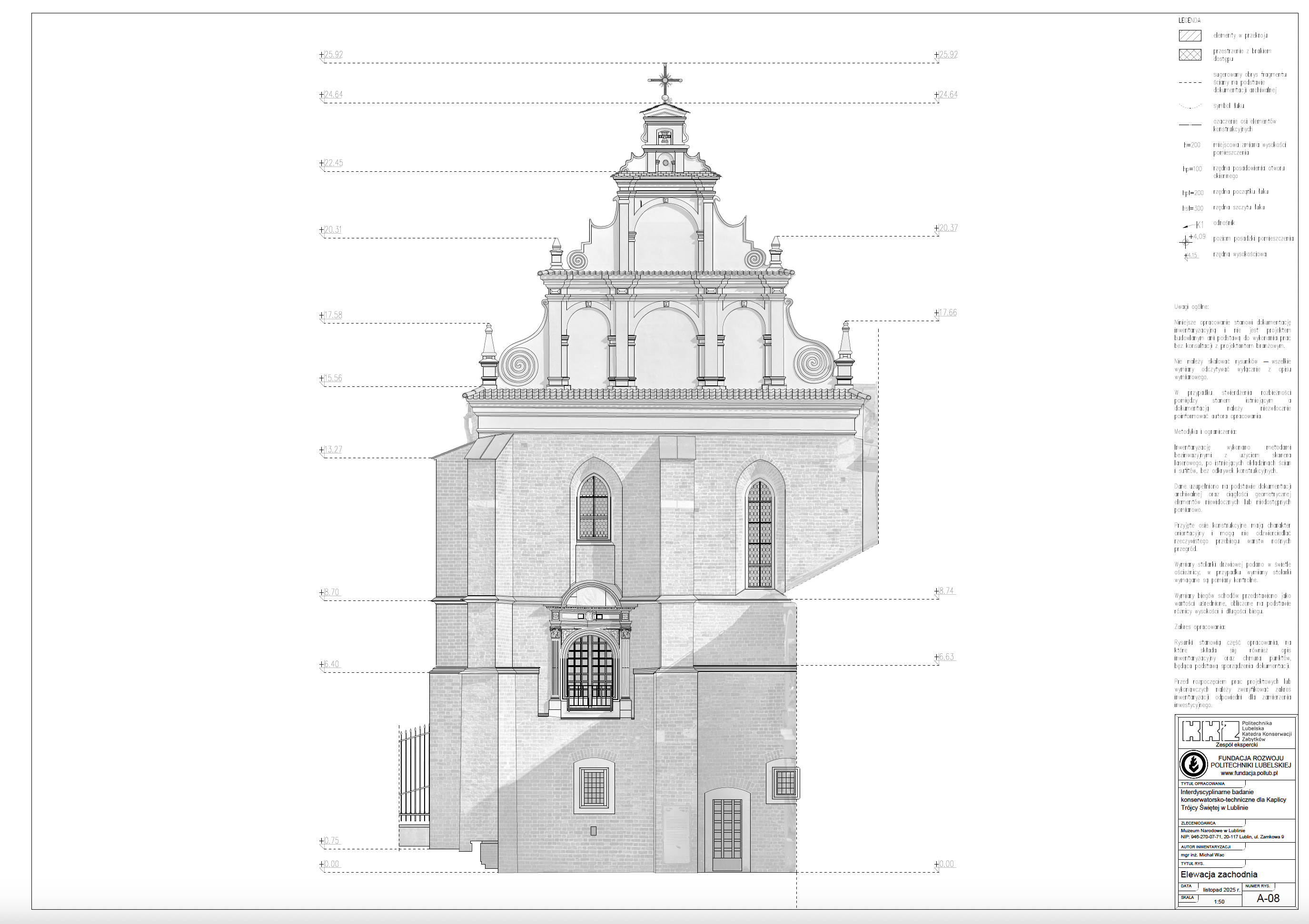Click the diagonal hatch symbol for elementy w przekroju

click(x=1190, y=35)
